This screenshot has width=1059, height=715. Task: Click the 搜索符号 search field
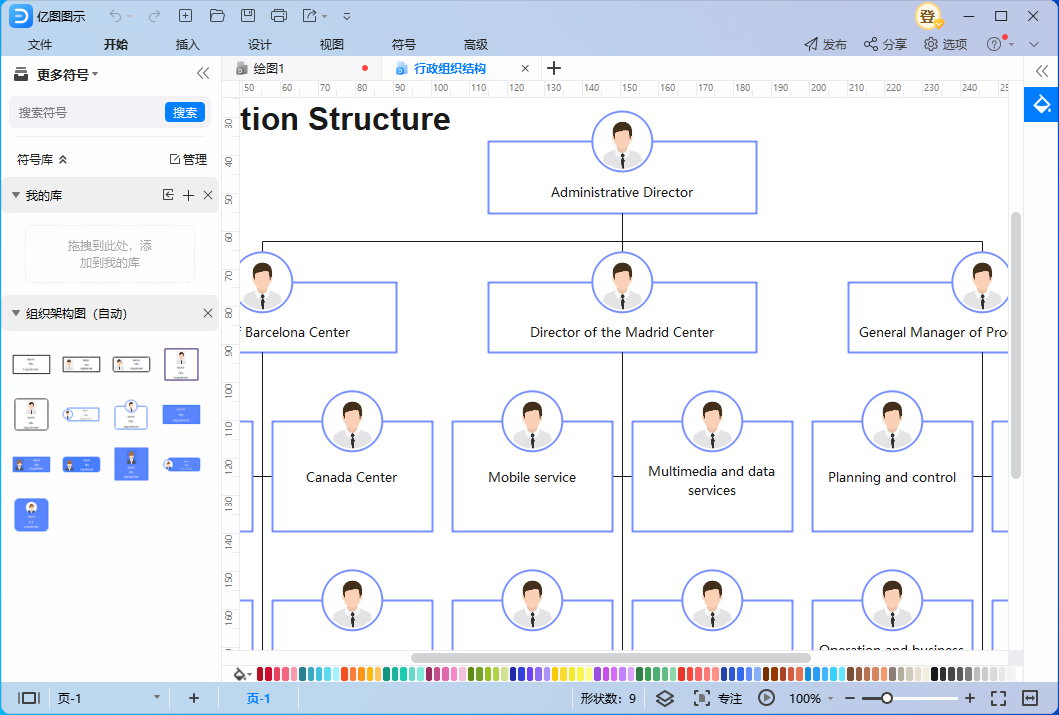click(x=88, y=112)
